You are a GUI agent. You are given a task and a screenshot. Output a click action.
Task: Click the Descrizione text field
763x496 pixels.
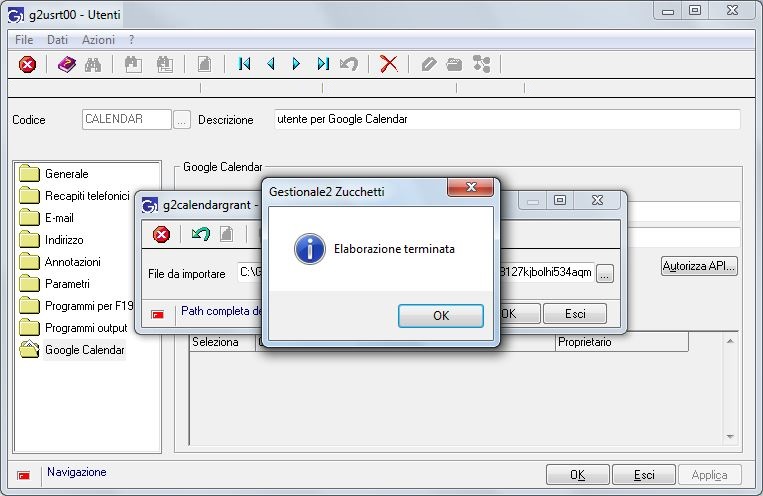tap(507, 119)
